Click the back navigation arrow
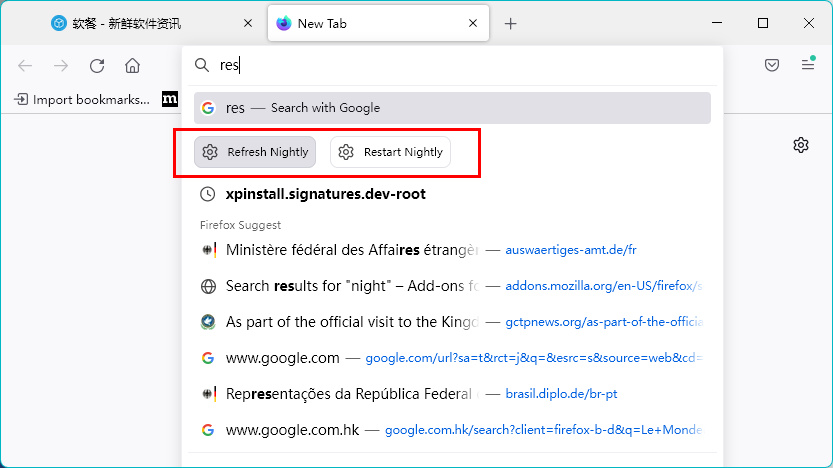The height and width of the screenshot is (468, 833). (25, 66)
